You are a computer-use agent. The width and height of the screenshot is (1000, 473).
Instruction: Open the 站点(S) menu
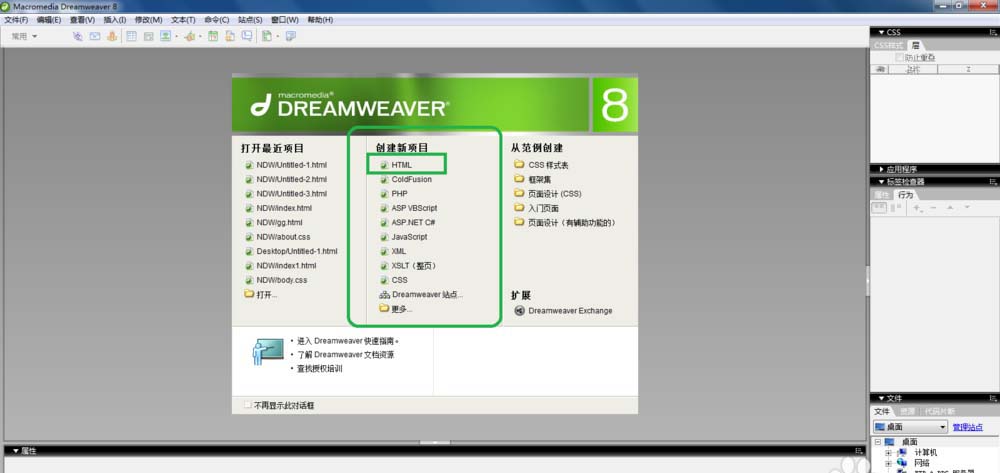coord(250,20)
